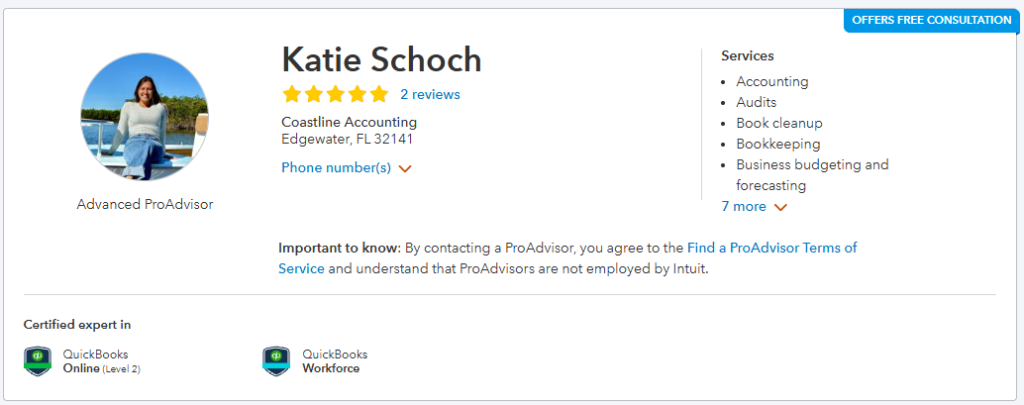Screen dimensions: 1024x405
Task: Show 7 more services
Action: (x=744, y=206)
